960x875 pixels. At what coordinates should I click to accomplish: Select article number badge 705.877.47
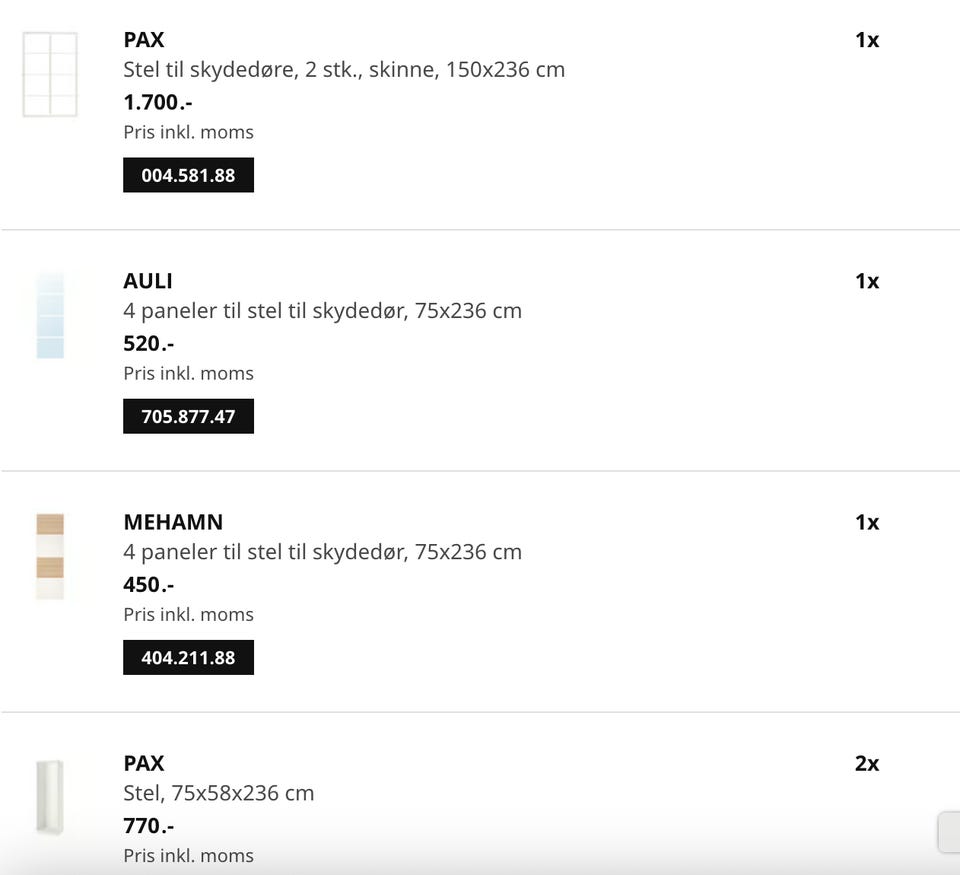pyautogui.click(x=188, y=416)
